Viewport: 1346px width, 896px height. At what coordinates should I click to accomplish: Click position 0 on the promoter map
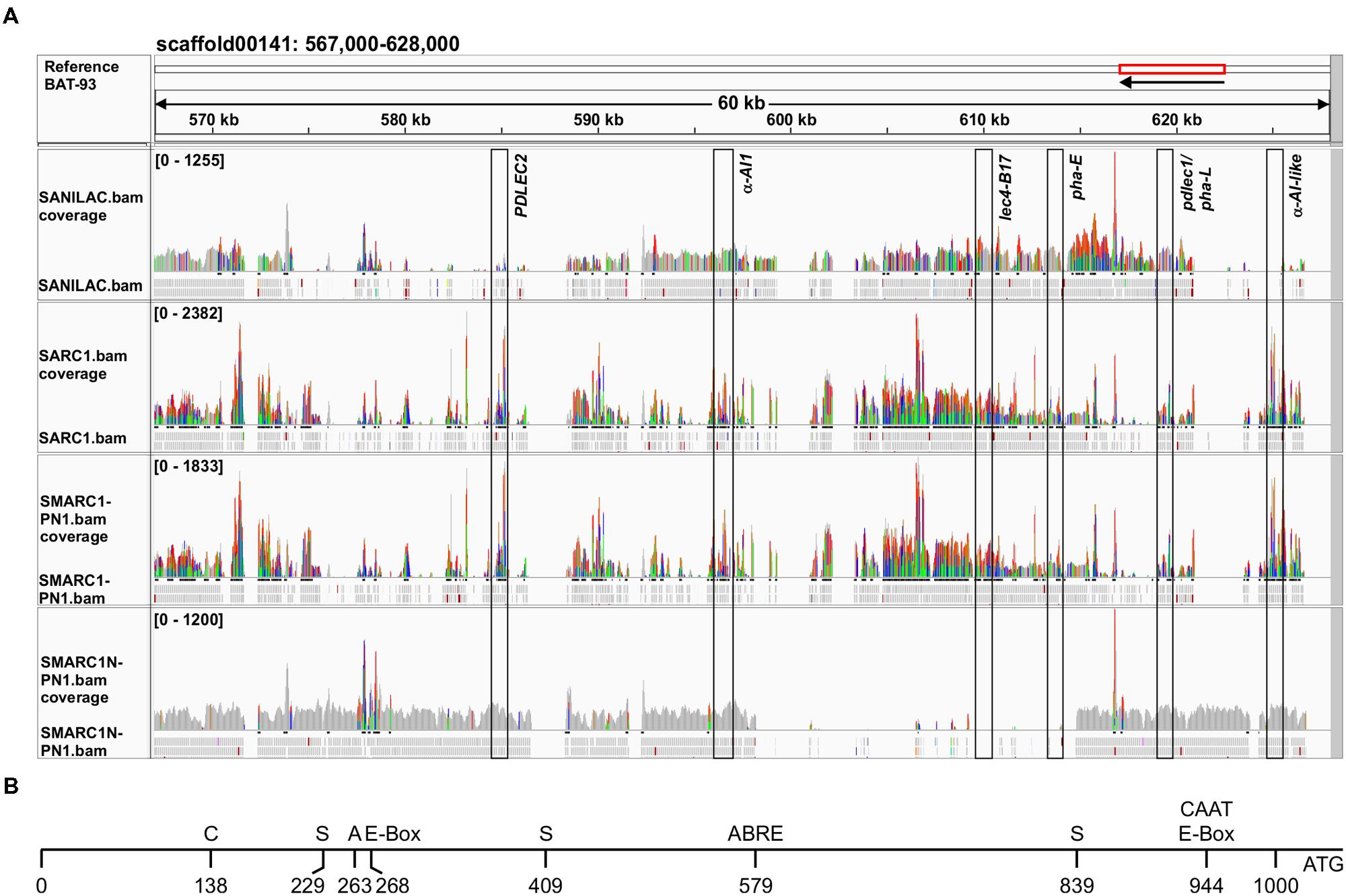point(41,885)
